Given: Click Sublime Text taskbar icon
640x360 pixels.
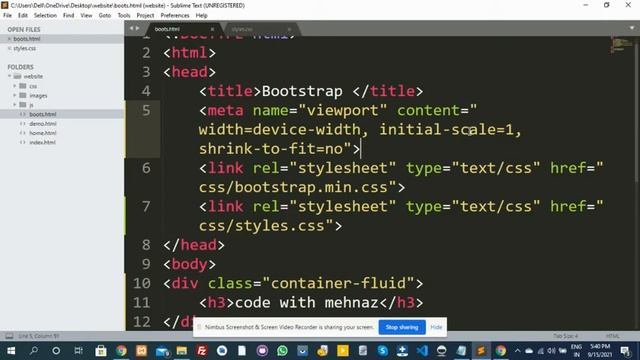Looking at the screenshot, I should click(x=481, y=351).
